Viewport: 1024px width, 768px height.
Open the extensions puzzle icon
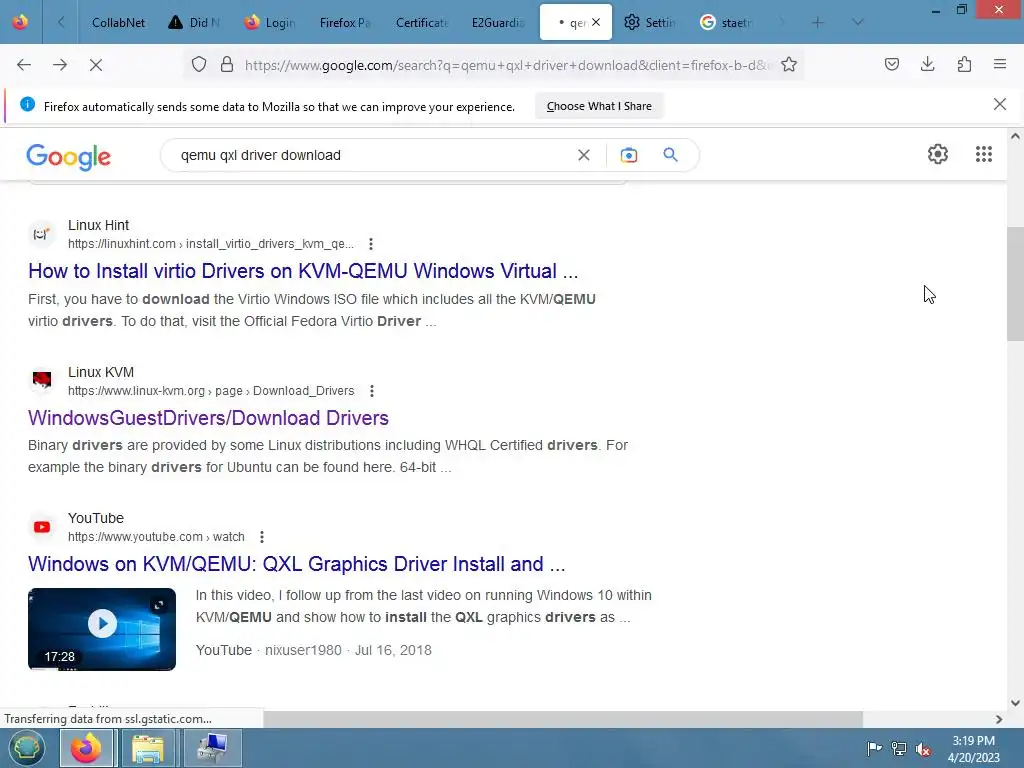(x=964, y=65)
